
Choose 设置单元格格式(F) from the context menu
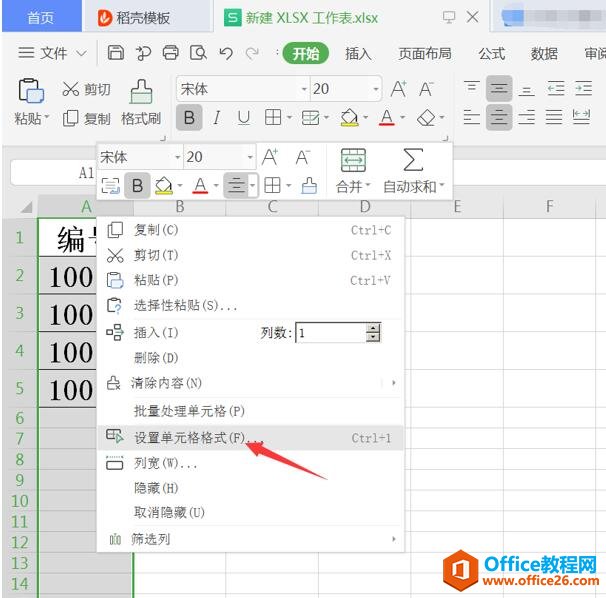pyautogui.click(x=189, y=438)
